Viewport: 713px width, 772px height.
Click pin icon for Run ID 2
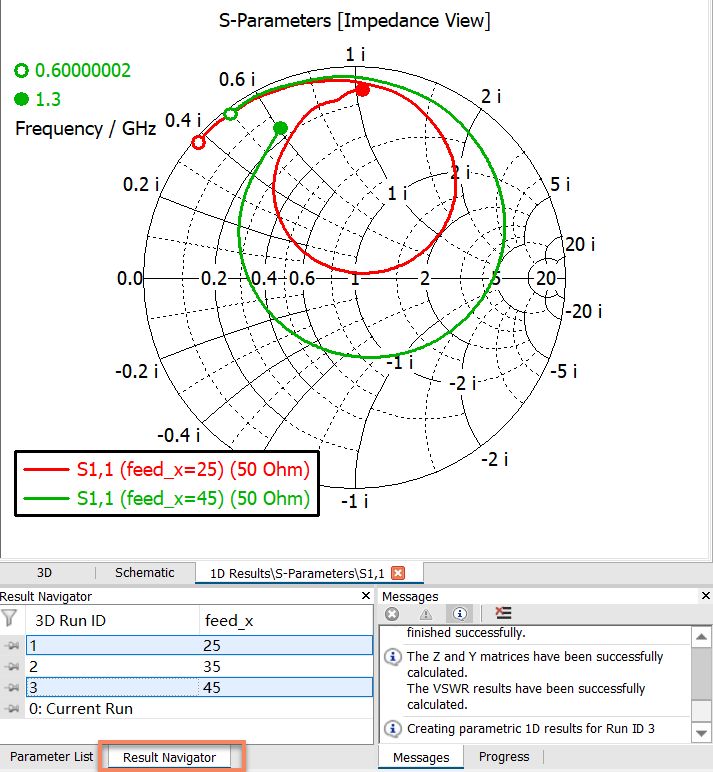[13, 667]
